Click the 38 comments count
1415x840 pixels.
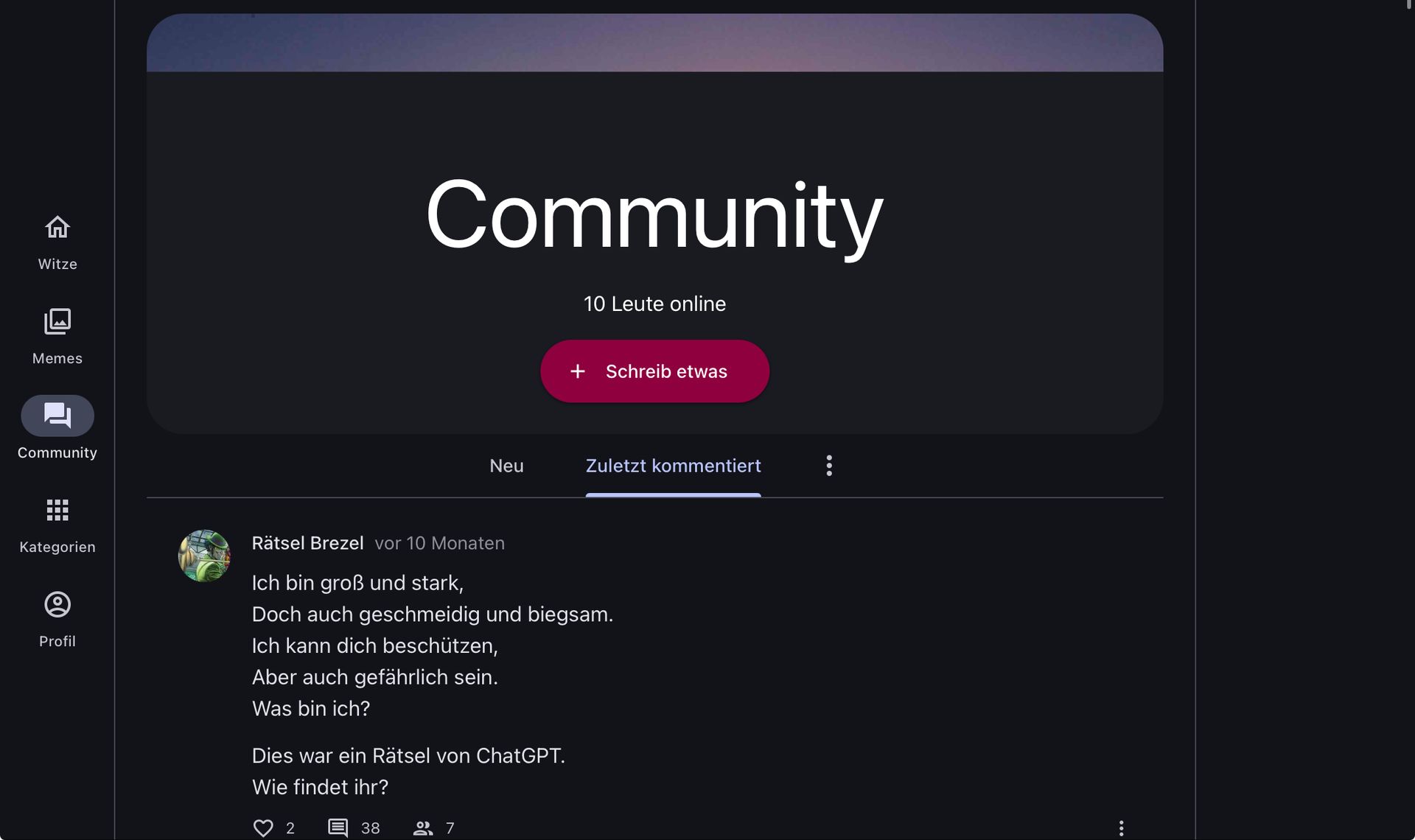[370, 828]
